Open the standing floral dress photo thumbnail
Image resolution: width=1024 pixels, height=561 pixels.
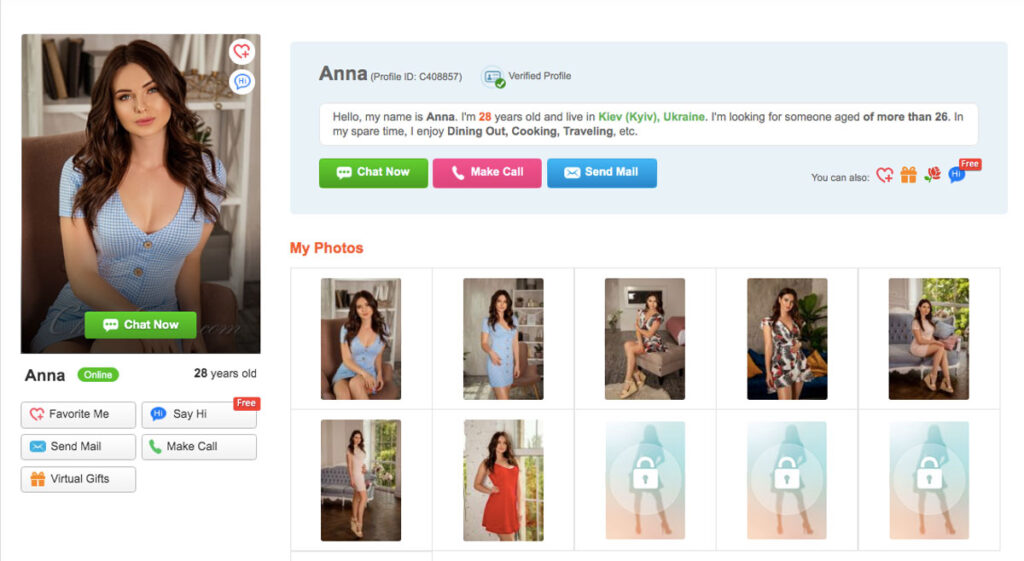[787, 339]
